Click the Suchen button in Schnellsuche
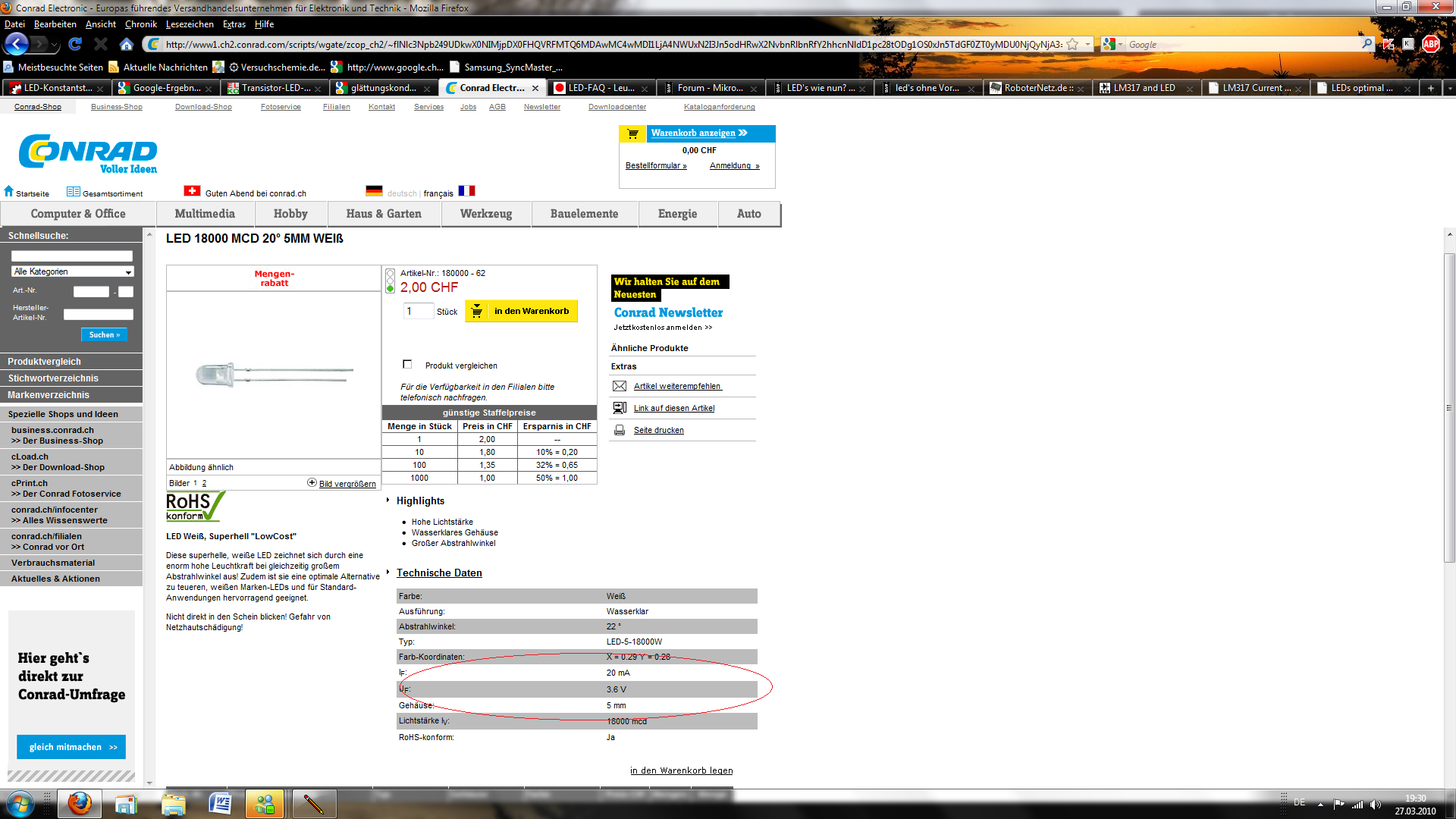The width and height of the screenshot is (1456, 819). [105, 334]
